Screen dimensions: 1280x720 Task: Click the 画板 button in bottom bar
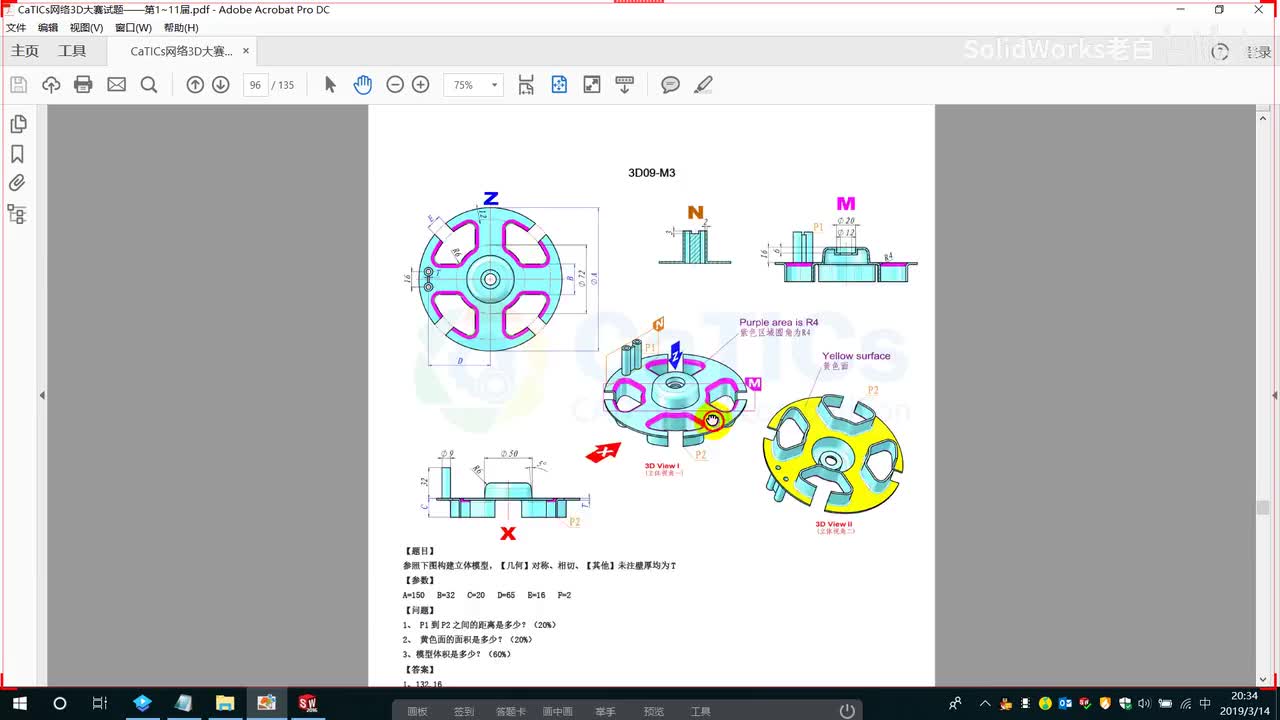[x=417, y=712]
